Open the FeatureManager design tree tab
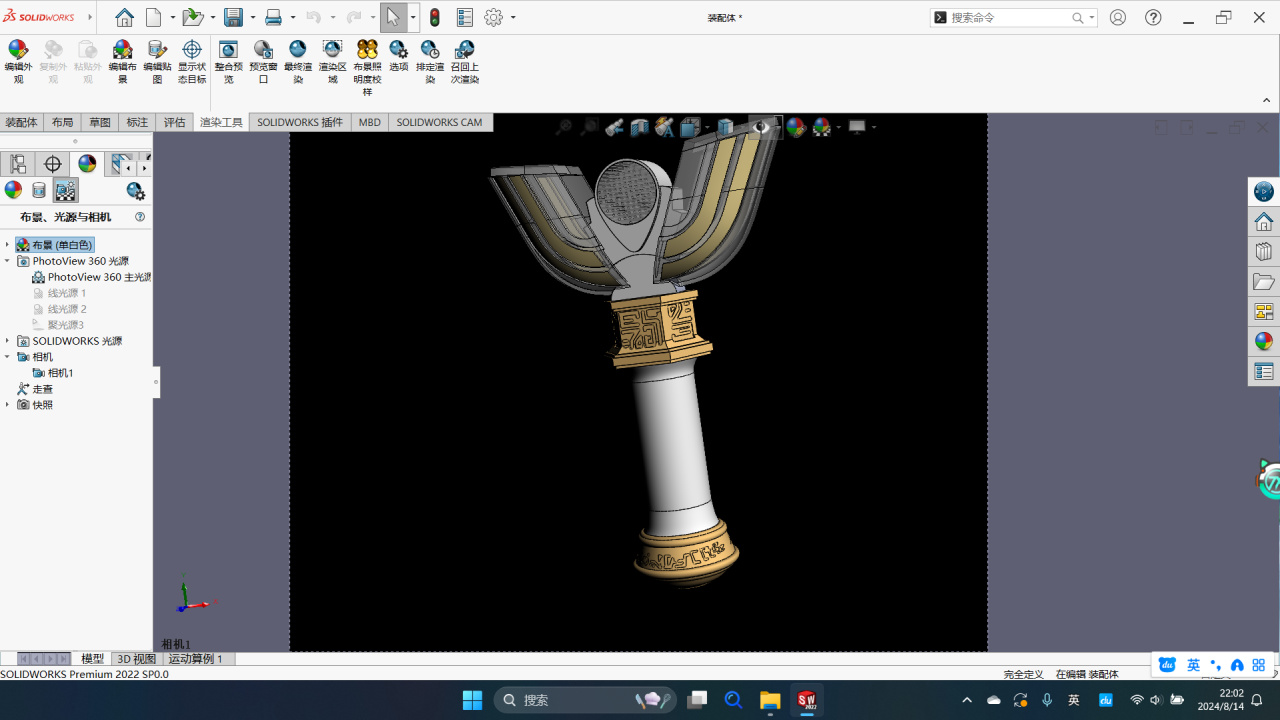The width and height of the screenshot is (1280, 720). (x=18, y=164)
